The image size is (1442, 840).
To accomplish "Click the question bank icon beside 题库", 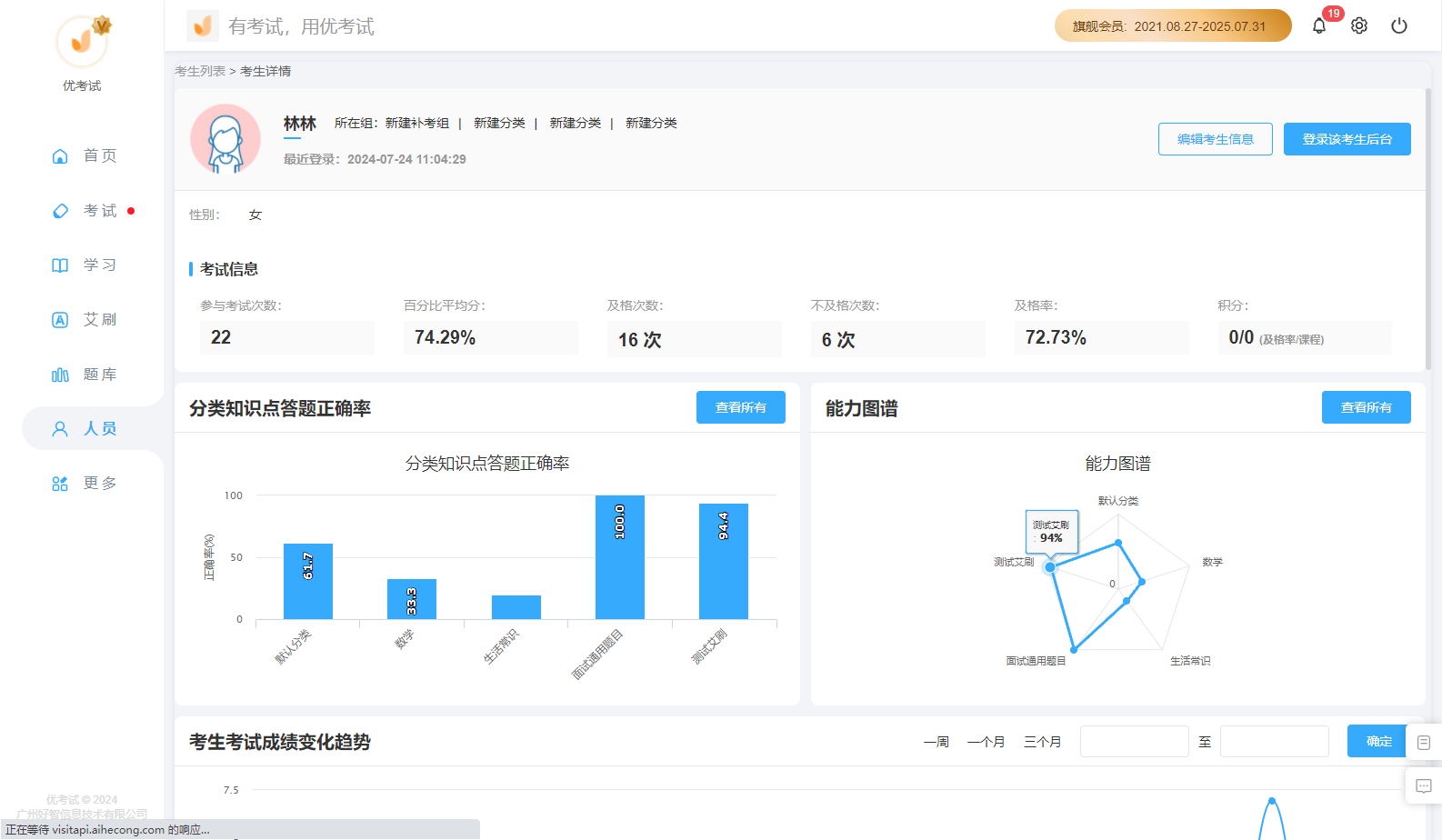I will tap(60, 375).
